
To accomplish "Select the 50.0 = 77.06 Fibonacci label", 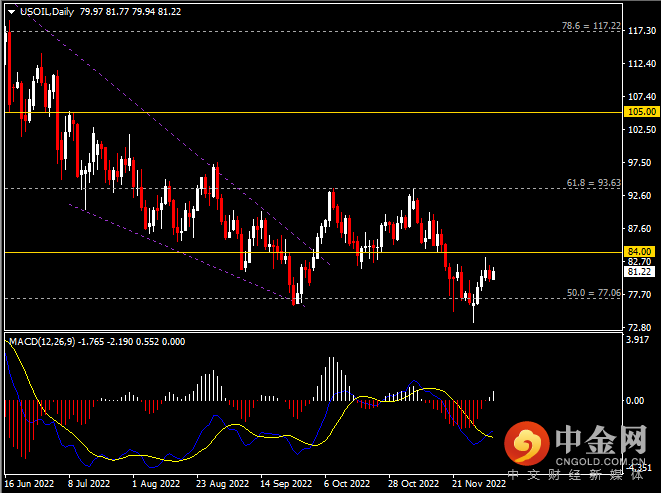I will coord(593,293).
